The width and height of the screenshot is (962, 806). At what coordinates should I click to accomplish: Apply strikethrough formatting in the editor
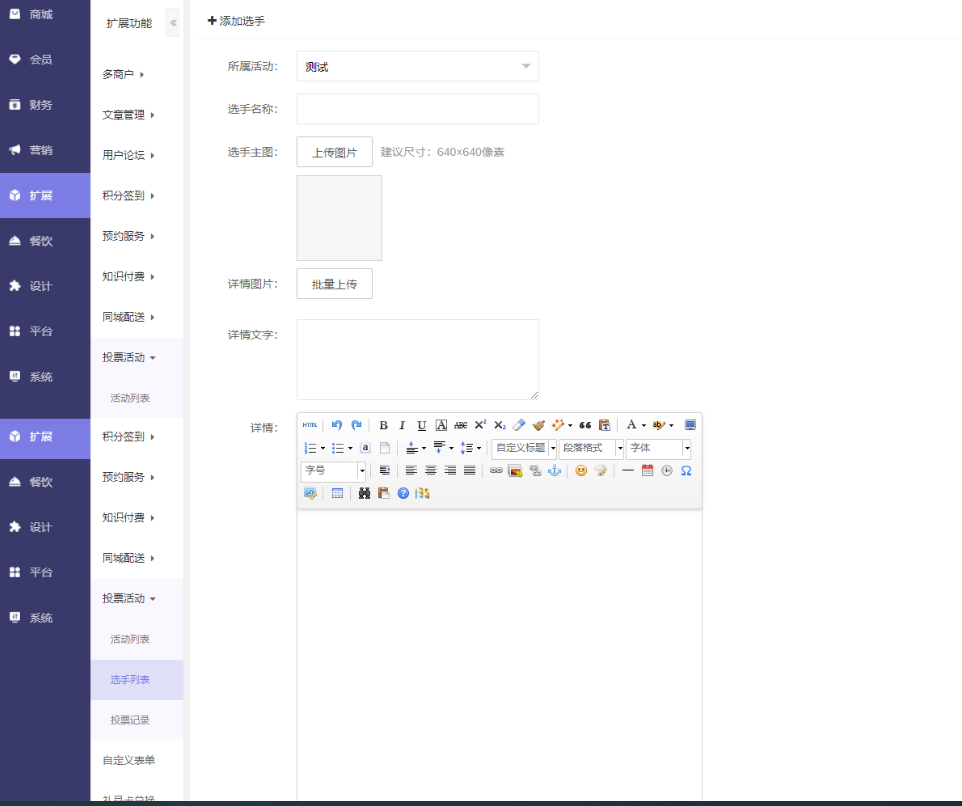pyautogui.click(x=461, y=425)
